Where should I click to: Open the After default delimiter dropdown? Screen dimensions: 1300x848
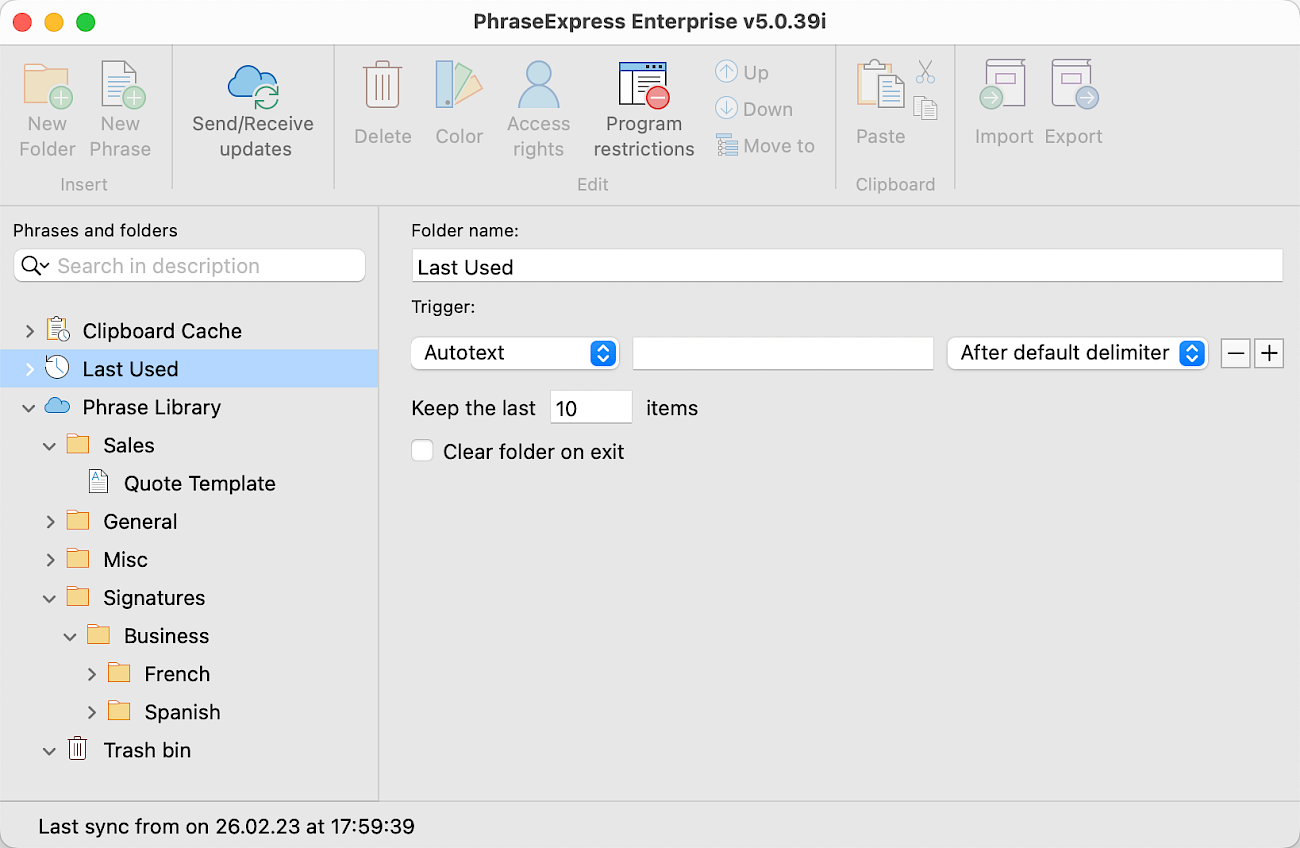(x=1077, y=353)
